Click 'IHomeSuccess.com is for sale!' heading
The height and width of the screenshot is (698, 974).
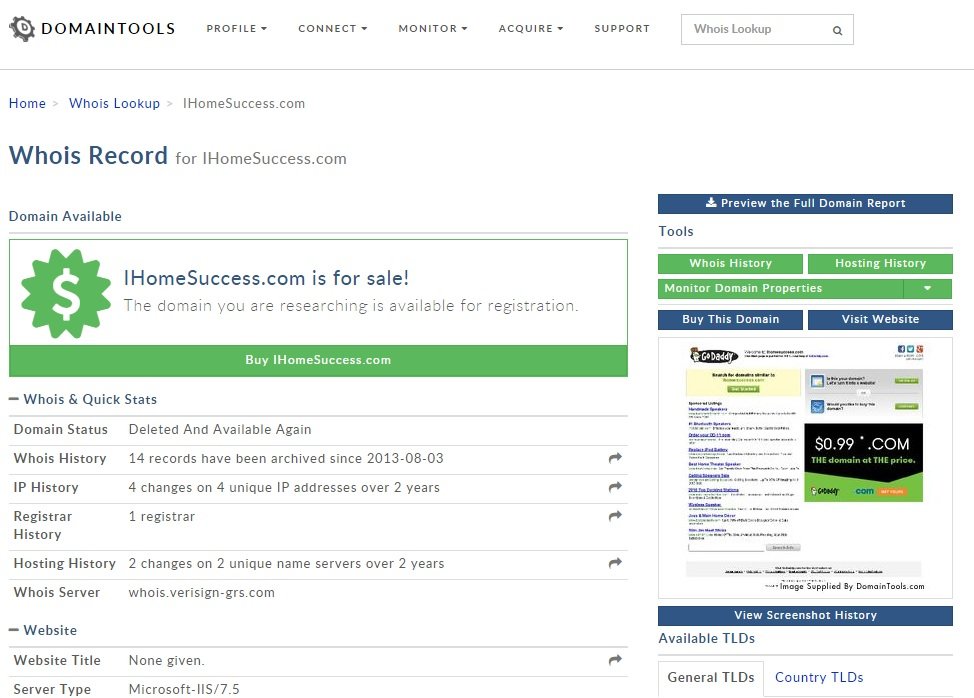266,278
